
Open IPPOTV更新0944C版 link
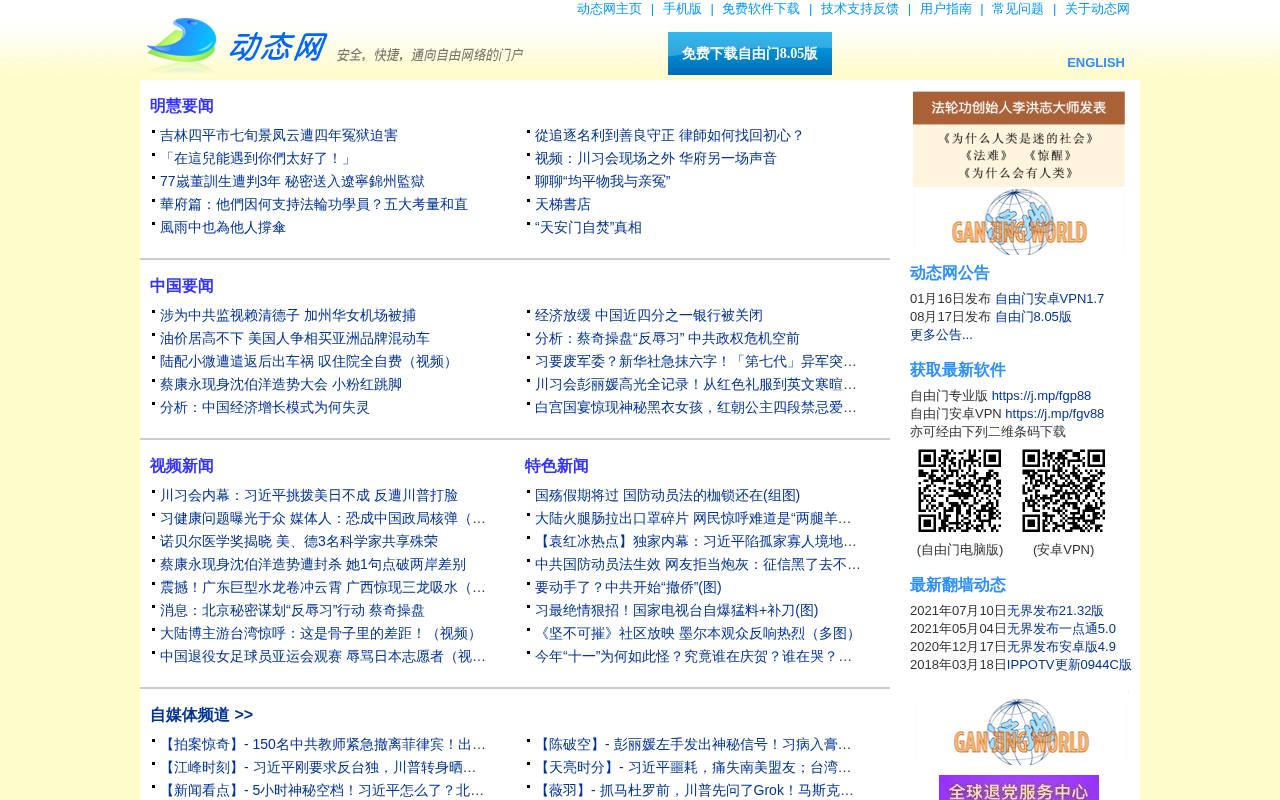[1069, 665]
